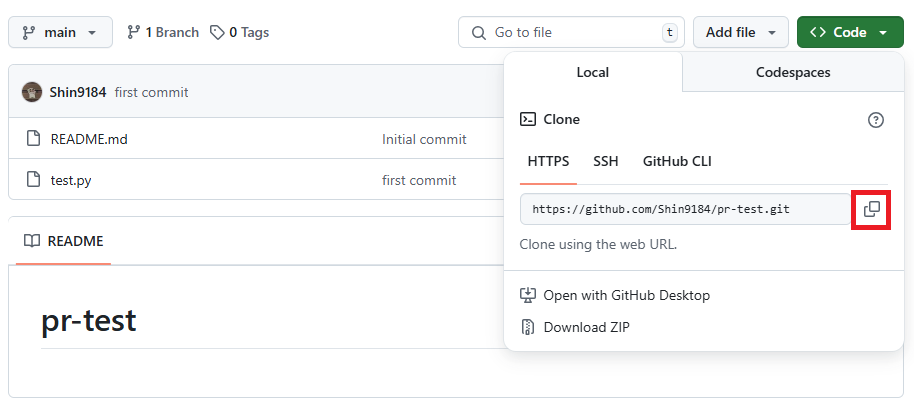Click the tag icon beside 0 Tags
This screenshot has height=409, width=914.
217,32
